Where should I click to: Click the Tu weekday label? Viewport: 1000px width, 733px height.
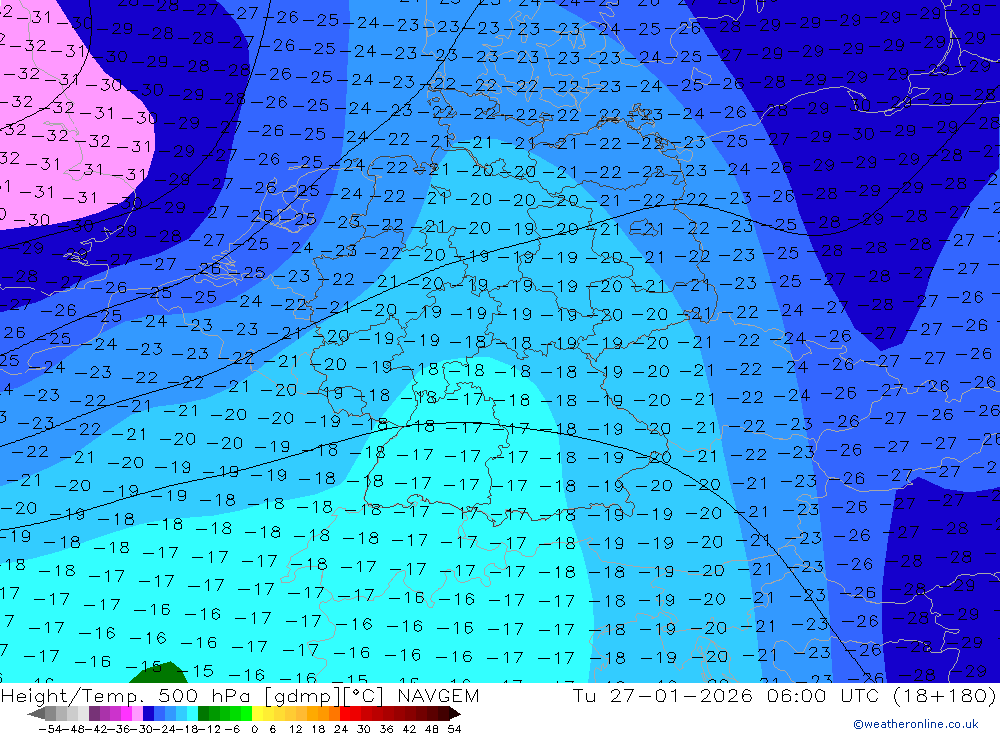click(584, 695)
